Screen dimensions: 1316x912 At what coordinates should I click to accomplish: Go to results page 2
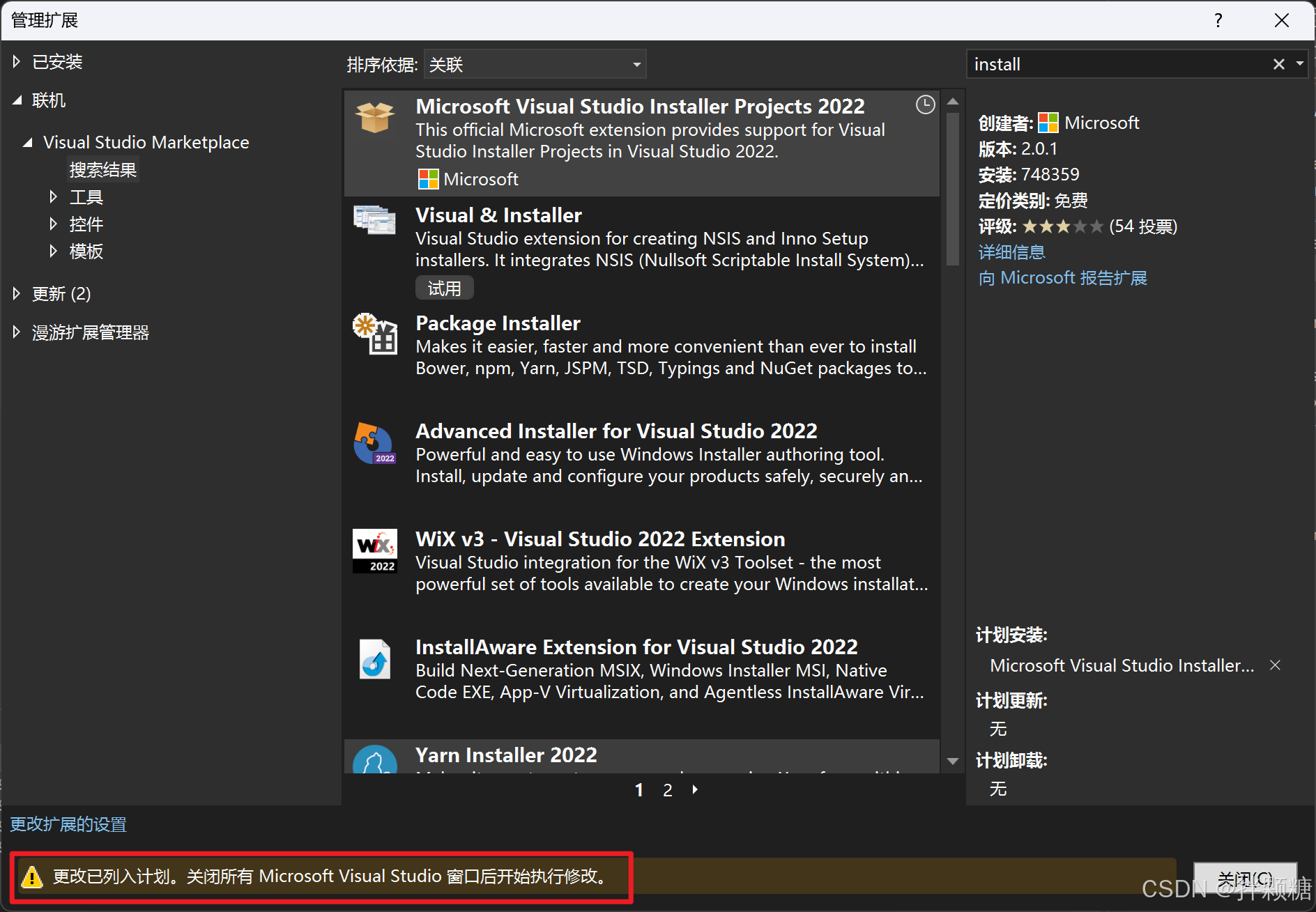[x=667, y=789]
